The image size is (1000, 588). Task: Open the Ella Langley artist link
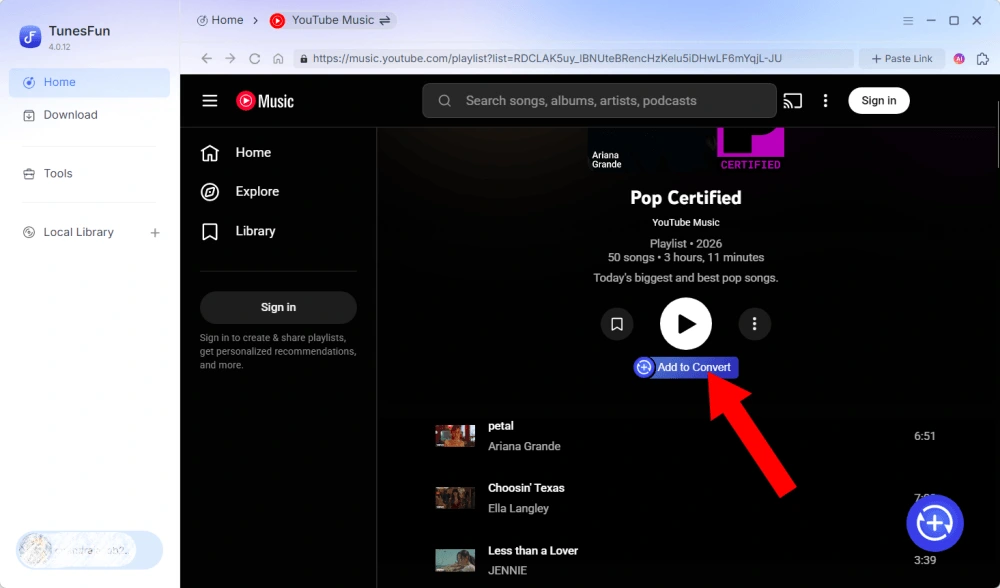click(518, 508)
